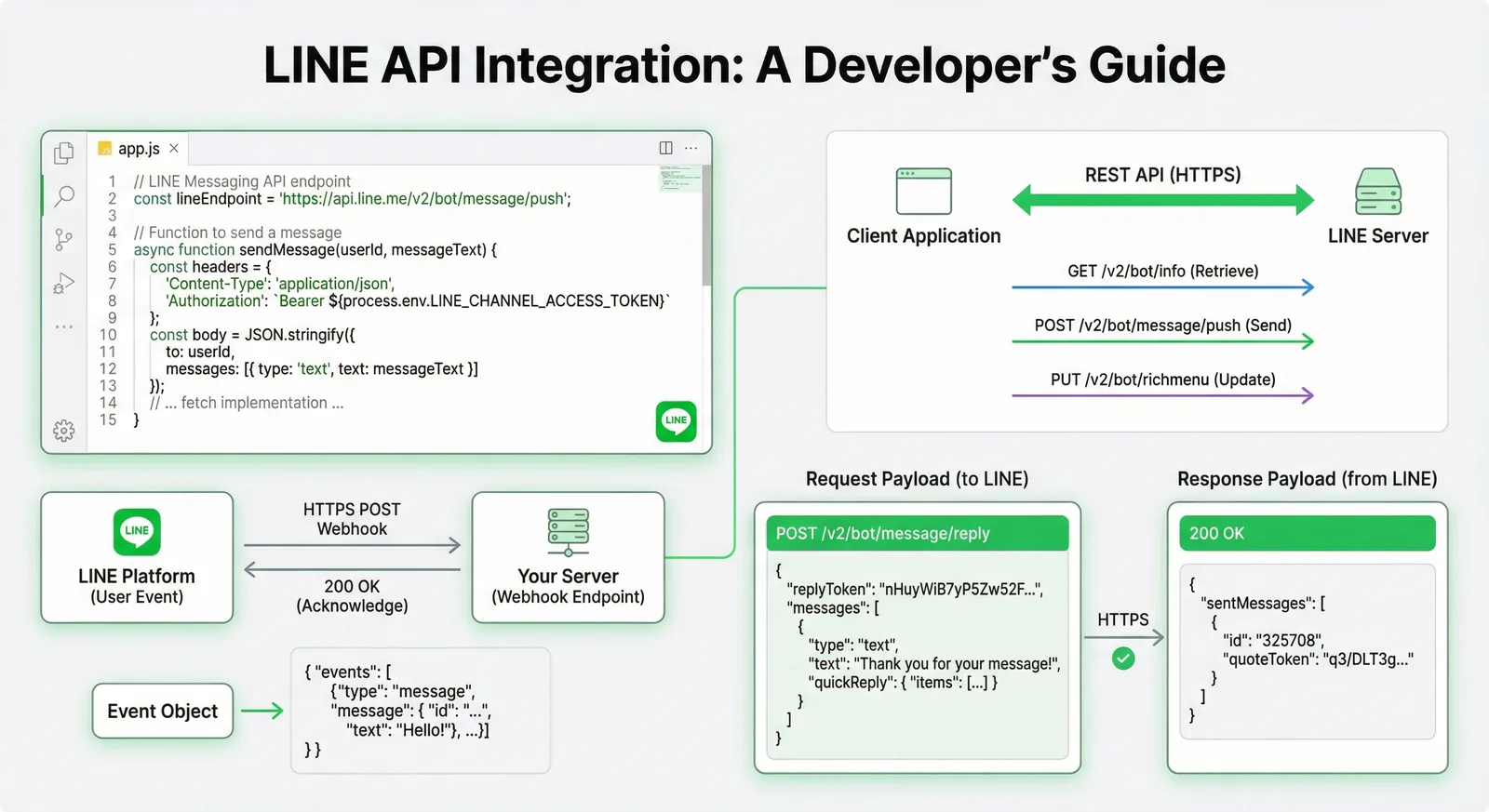Click the lineEndpoint URL string in code
The width and height of the screenshot is (1489, 812).
click(425, 199)
